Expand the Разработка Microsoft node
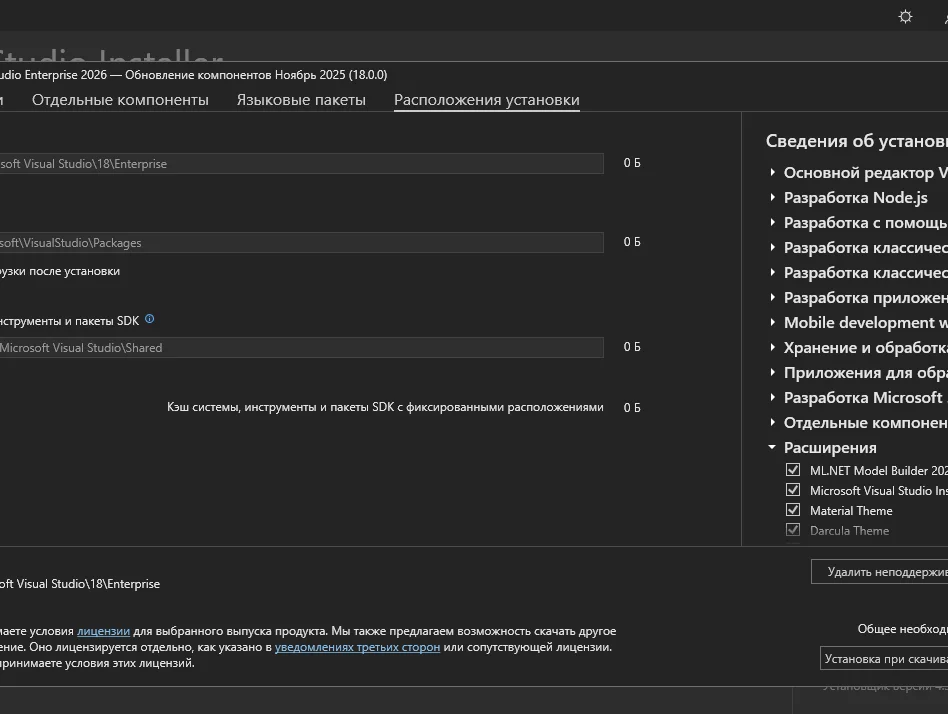Viewport: 948px width, 714px height. 773,398
